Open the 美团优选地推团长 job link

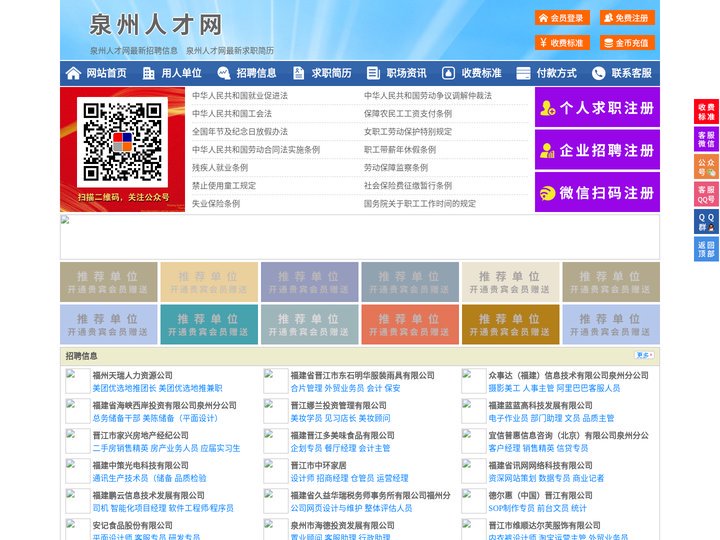[x=124, y=388]
